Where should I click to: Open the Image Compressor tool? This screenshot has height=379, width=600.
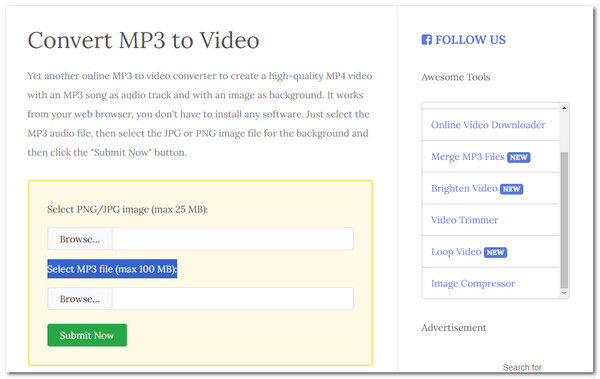(473, 284)
